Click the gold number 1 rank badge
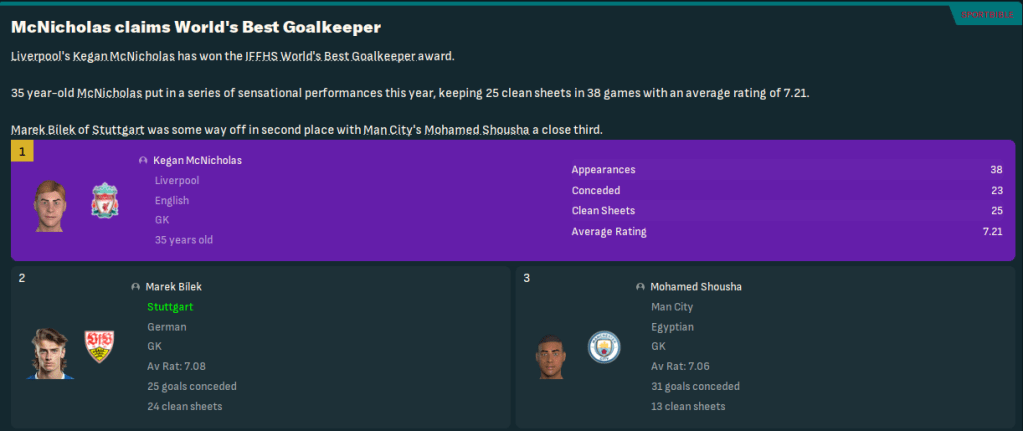Viewport: 1023px width, 431px height. pyautogui.click(x=22, y=151)
